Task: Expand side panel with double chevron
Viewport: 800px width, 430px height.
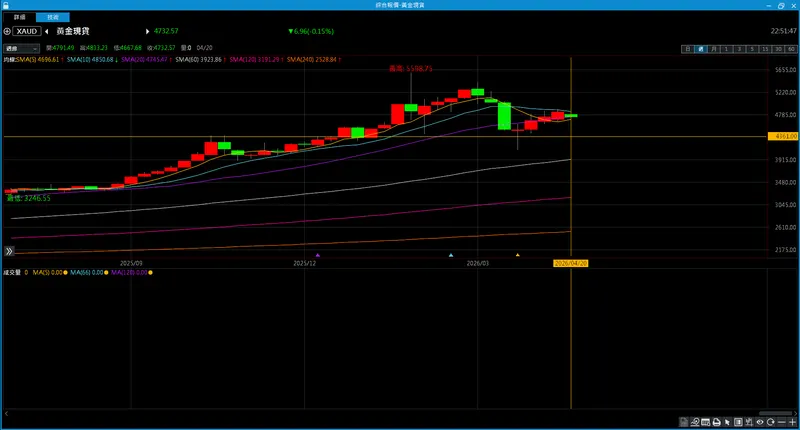Action: (9, 251)
